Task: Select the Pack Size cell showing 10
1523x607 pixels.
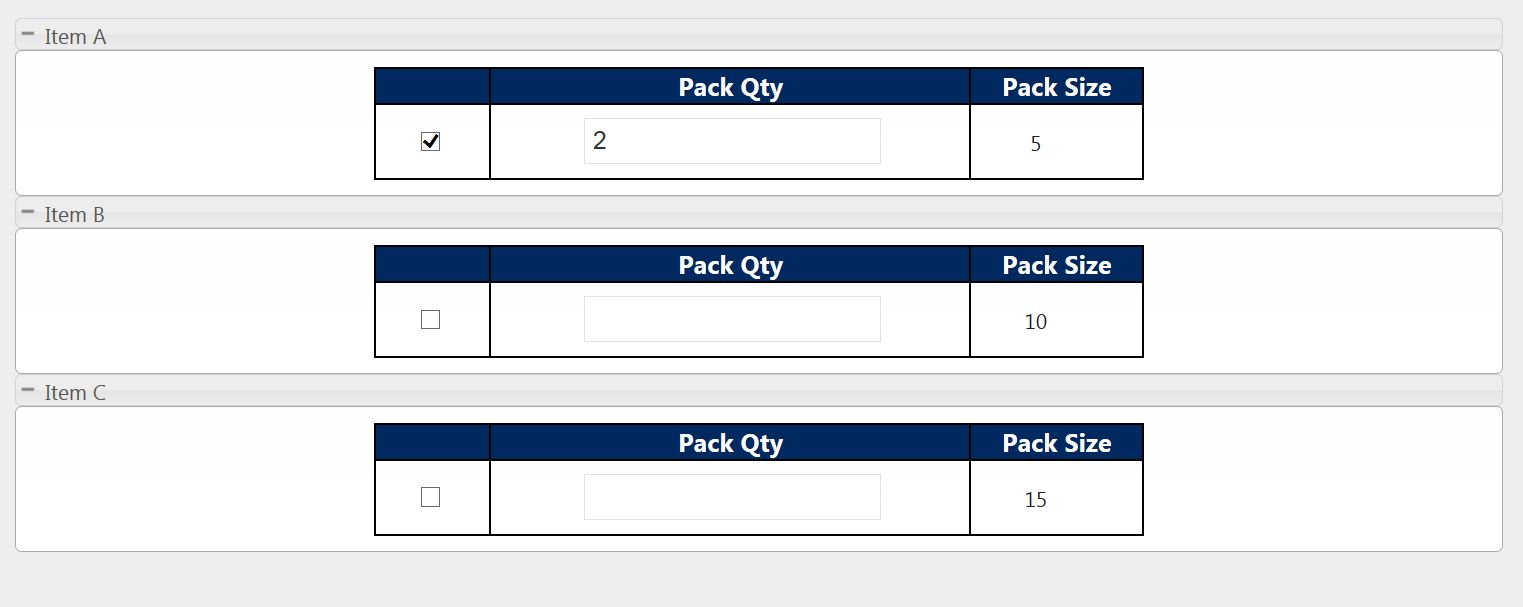Action: 1035,322
